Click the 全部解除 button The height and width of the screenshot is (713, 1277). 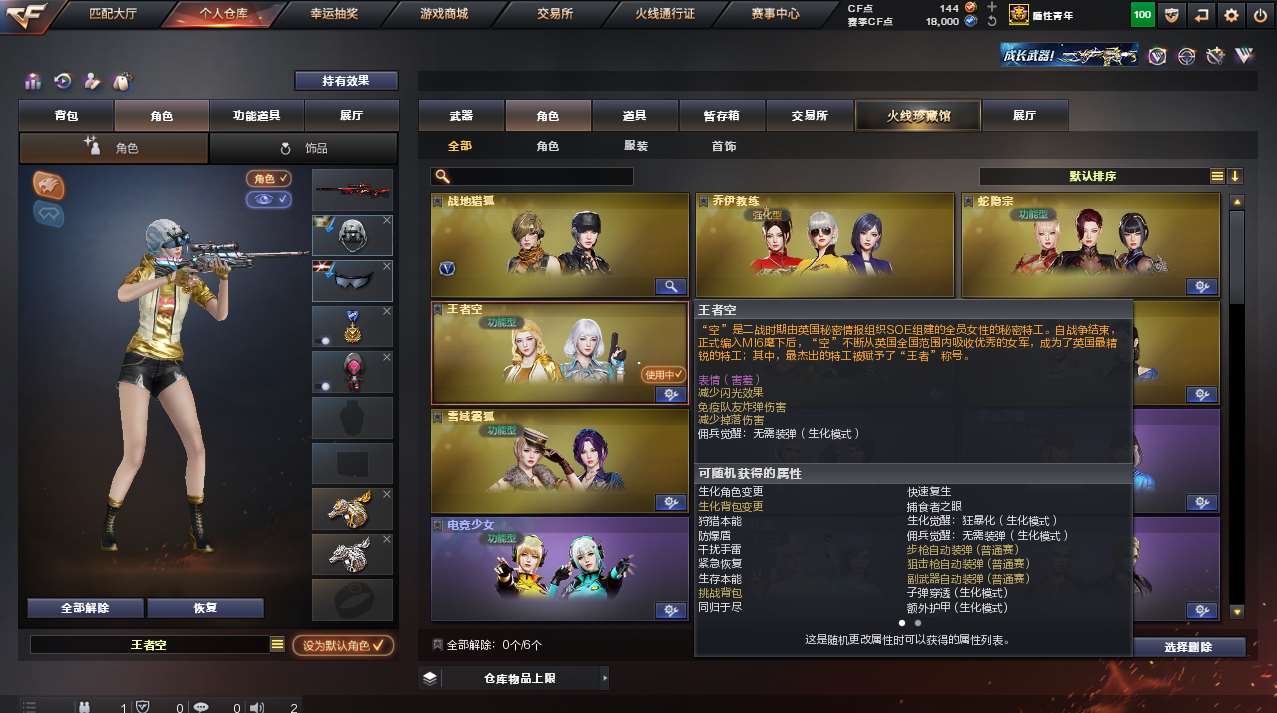click(85, 608)
